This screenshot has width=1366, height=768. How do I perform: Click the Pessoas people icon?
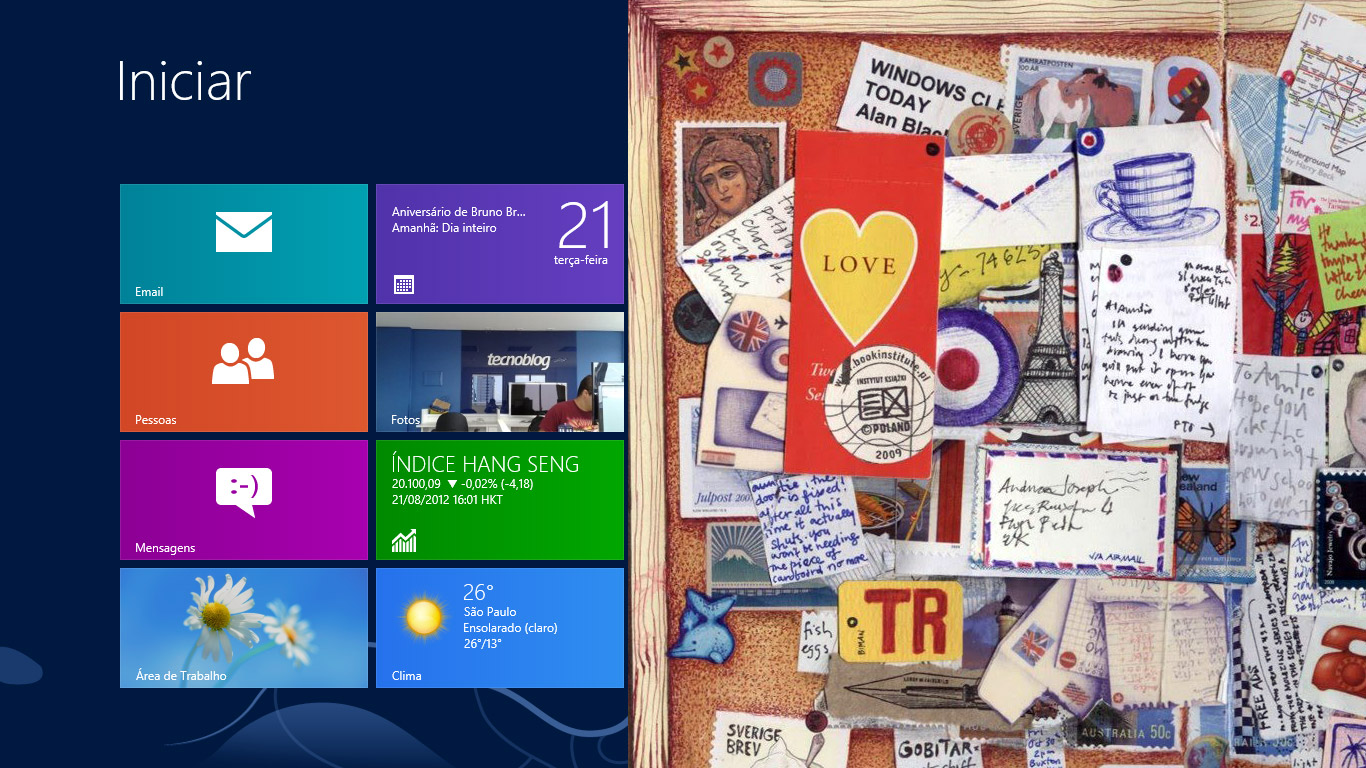[243, 361]
